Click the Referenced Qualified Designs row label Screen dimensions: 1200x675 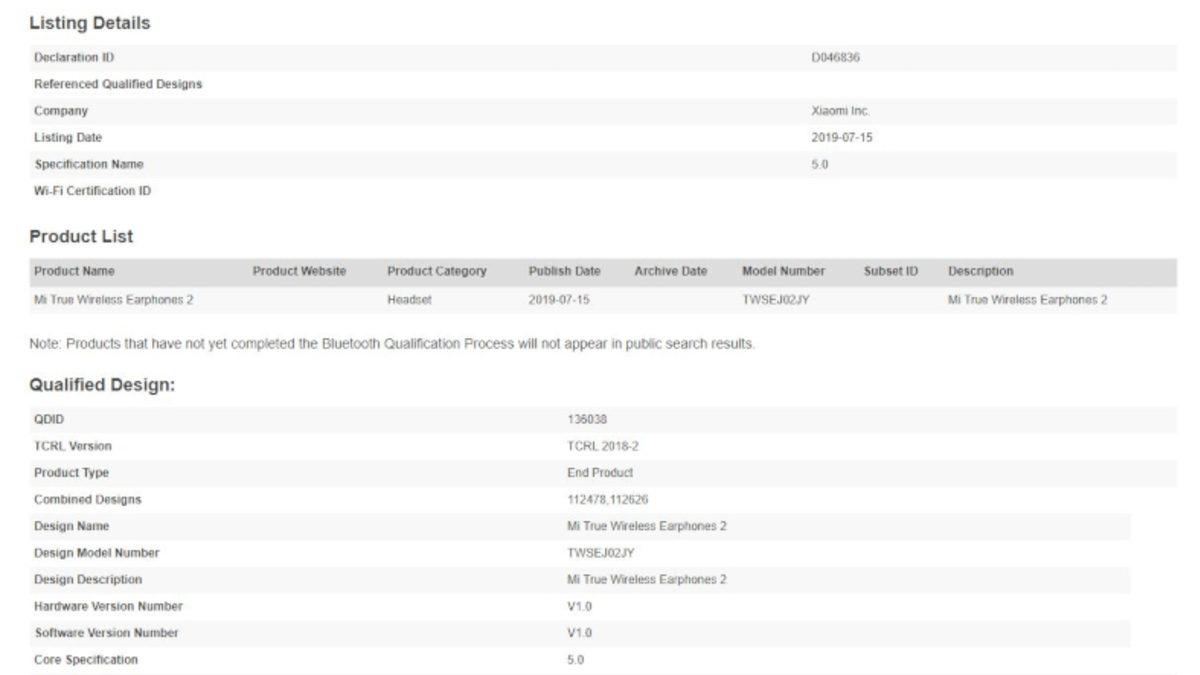(x=118, y=85)
